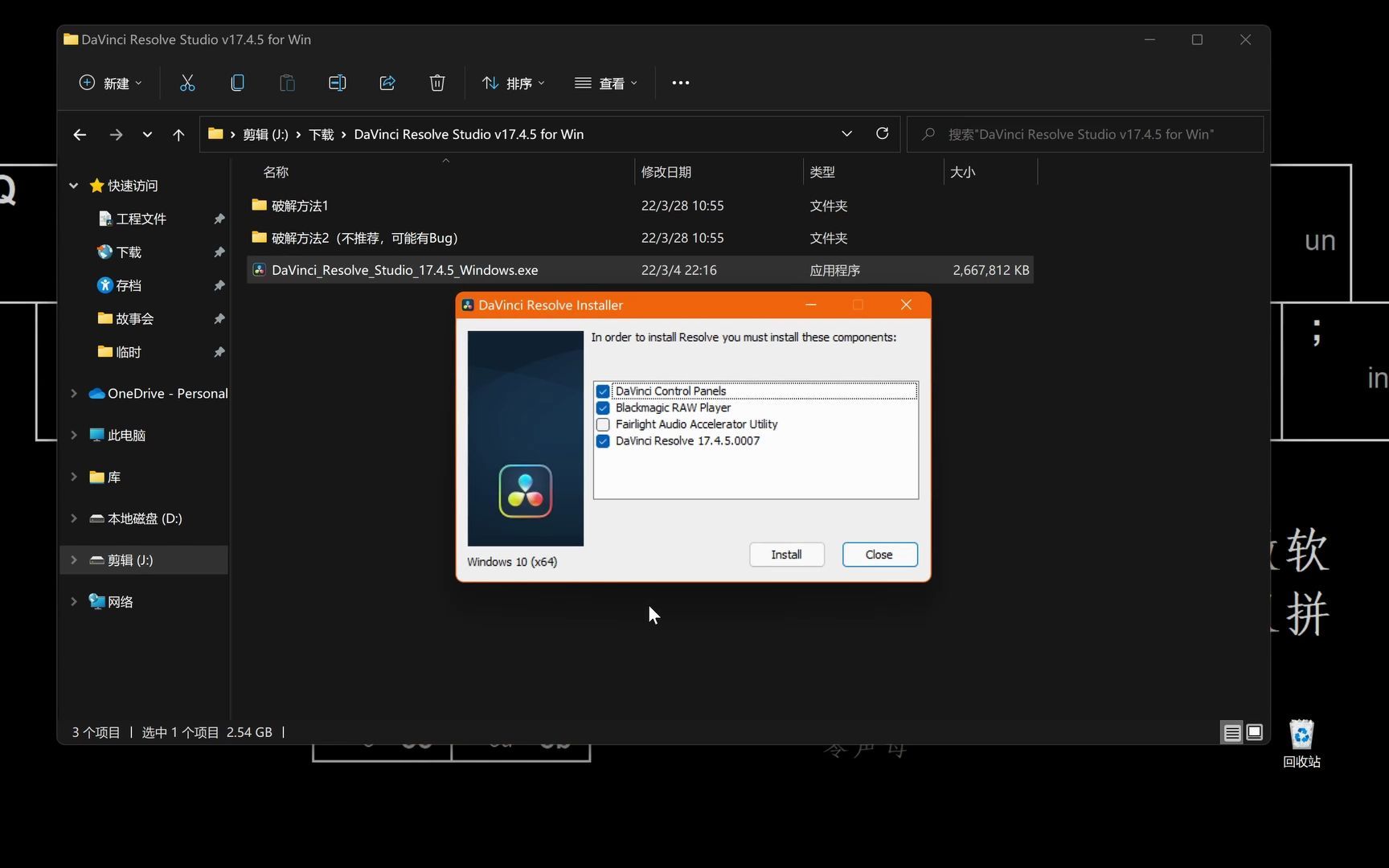Click the Install button
1389x868 pixels.
point(786,555)
